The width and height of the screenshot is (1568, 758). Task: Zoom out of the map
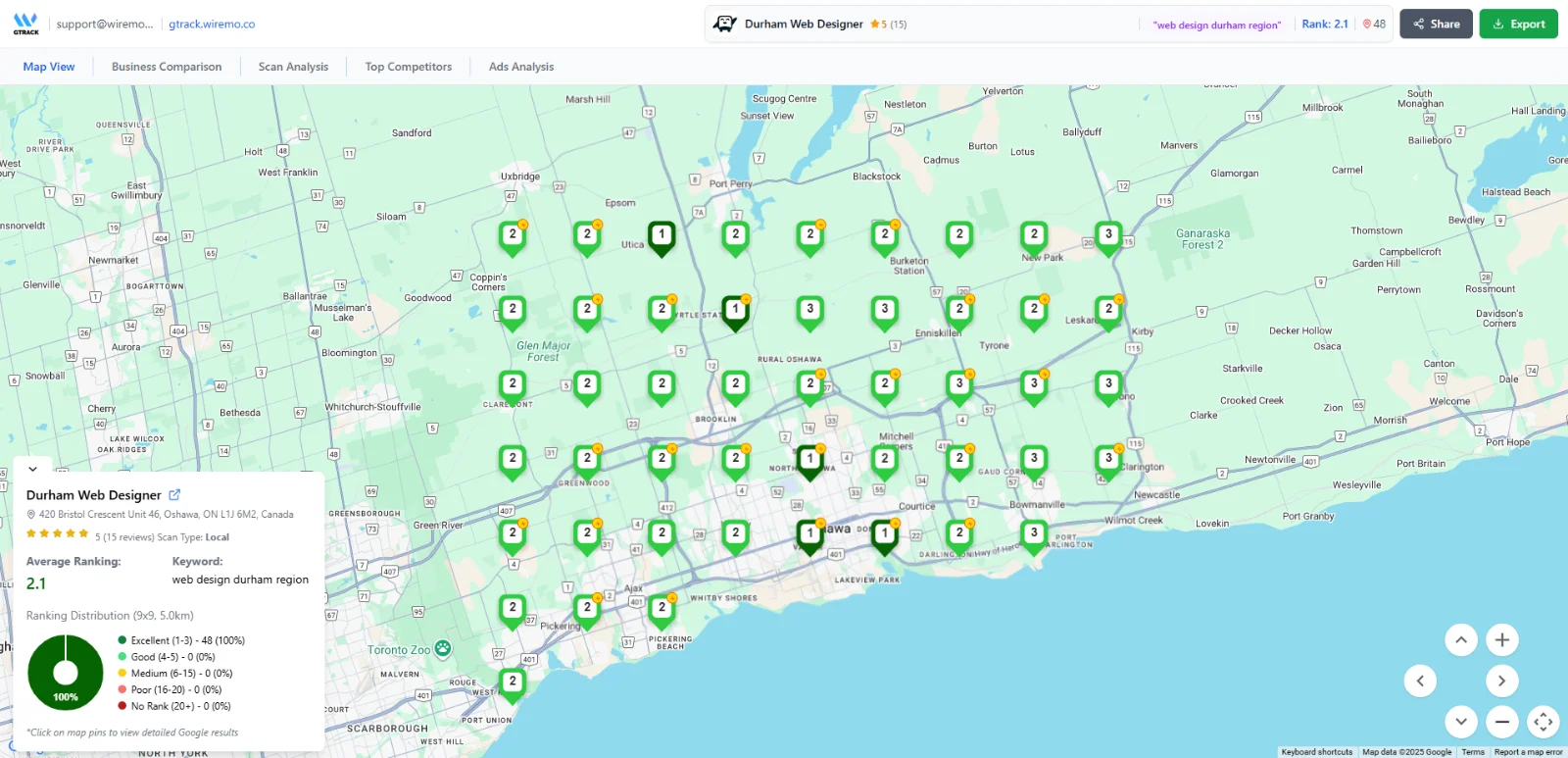1501,722
